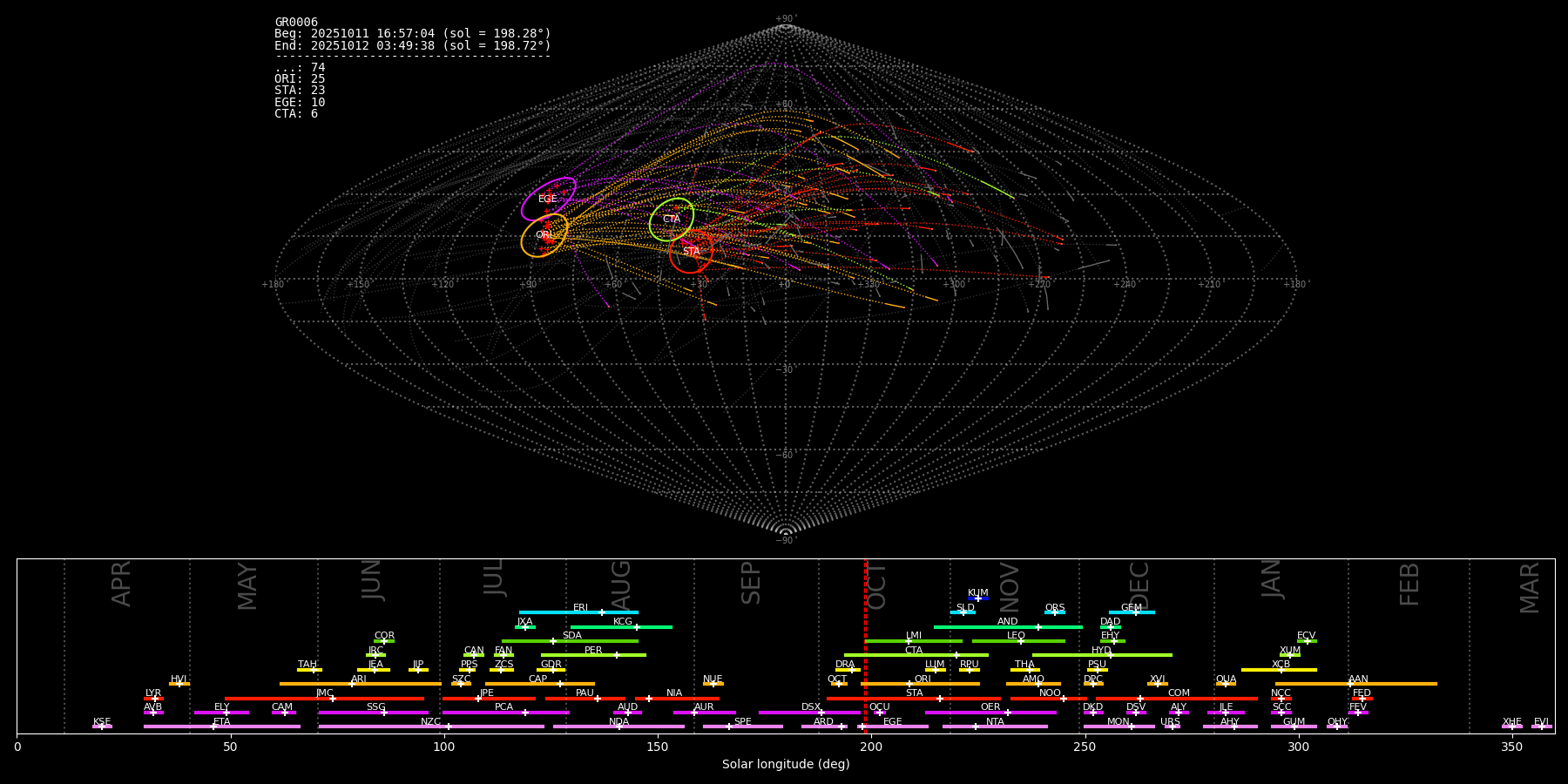
Task: Click the NOO red shower bar
Action: click(1049, 699)
